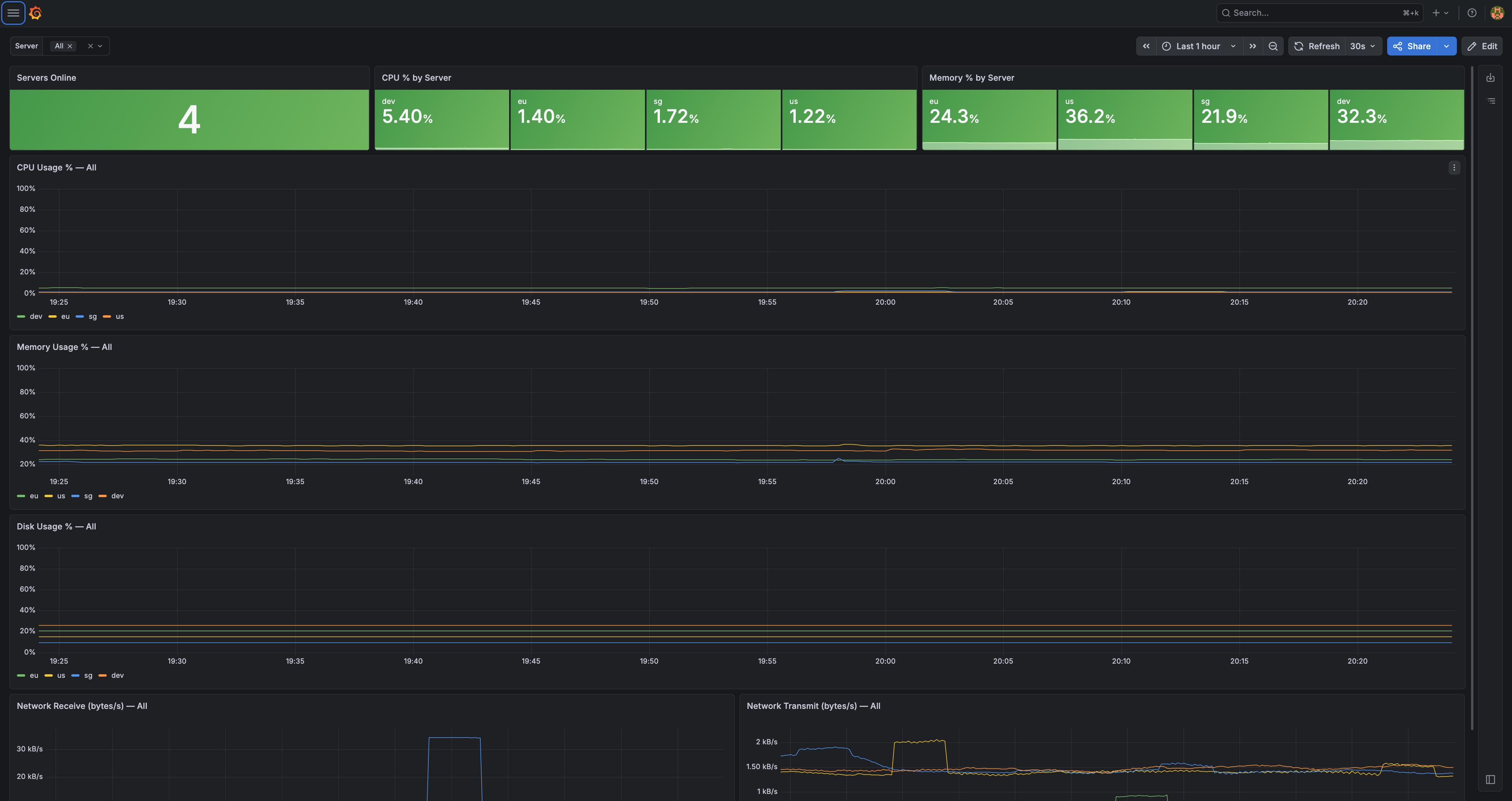Click the Network Receive panel title
Image resolution: width=1512 pixels, height=801 pixels.
point(82,707)
